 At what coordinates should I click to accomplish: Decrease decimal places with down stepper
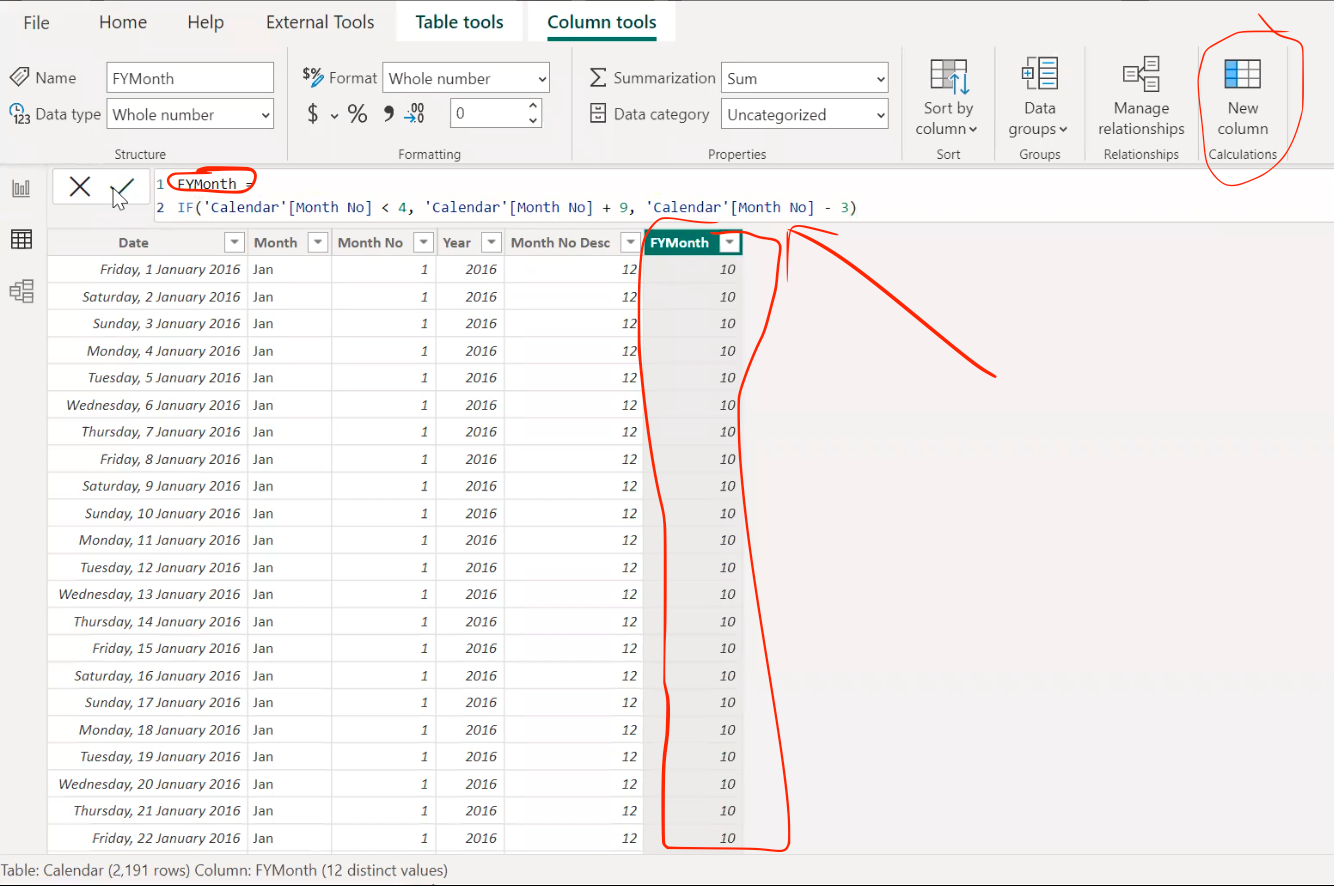(533, 122)
